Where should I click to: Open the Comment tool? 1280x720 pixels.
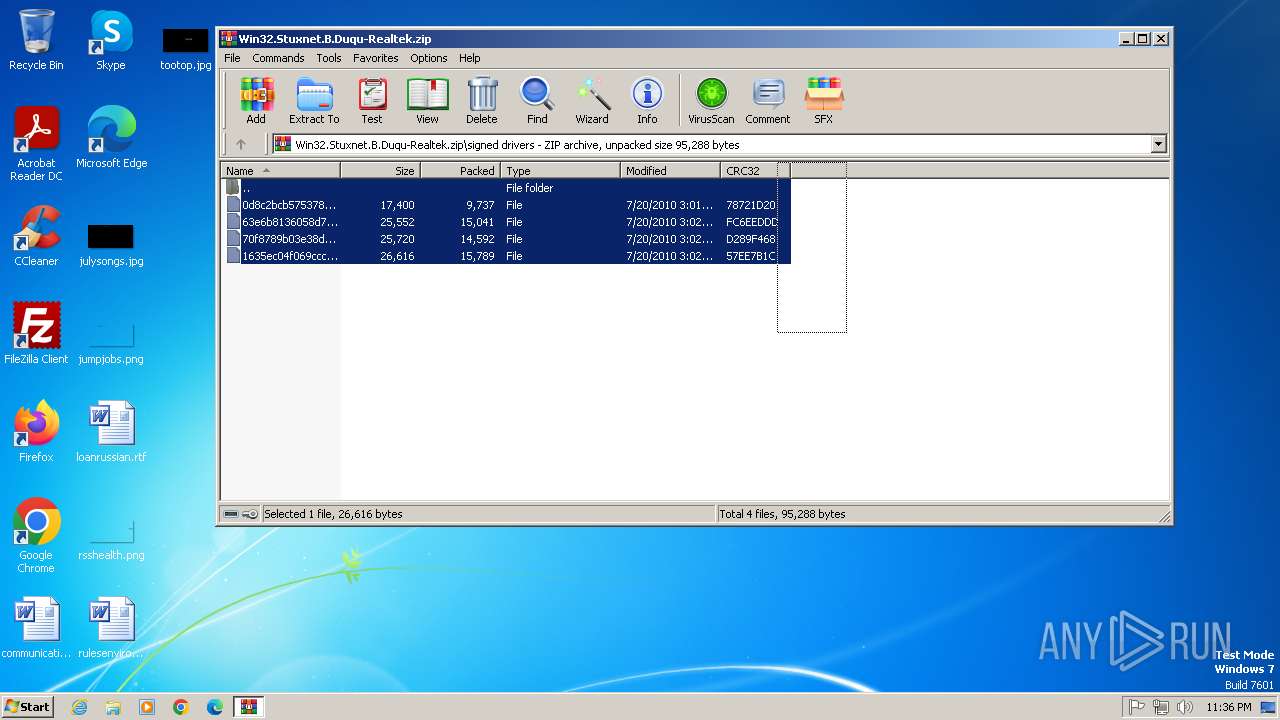pos(767,101)
